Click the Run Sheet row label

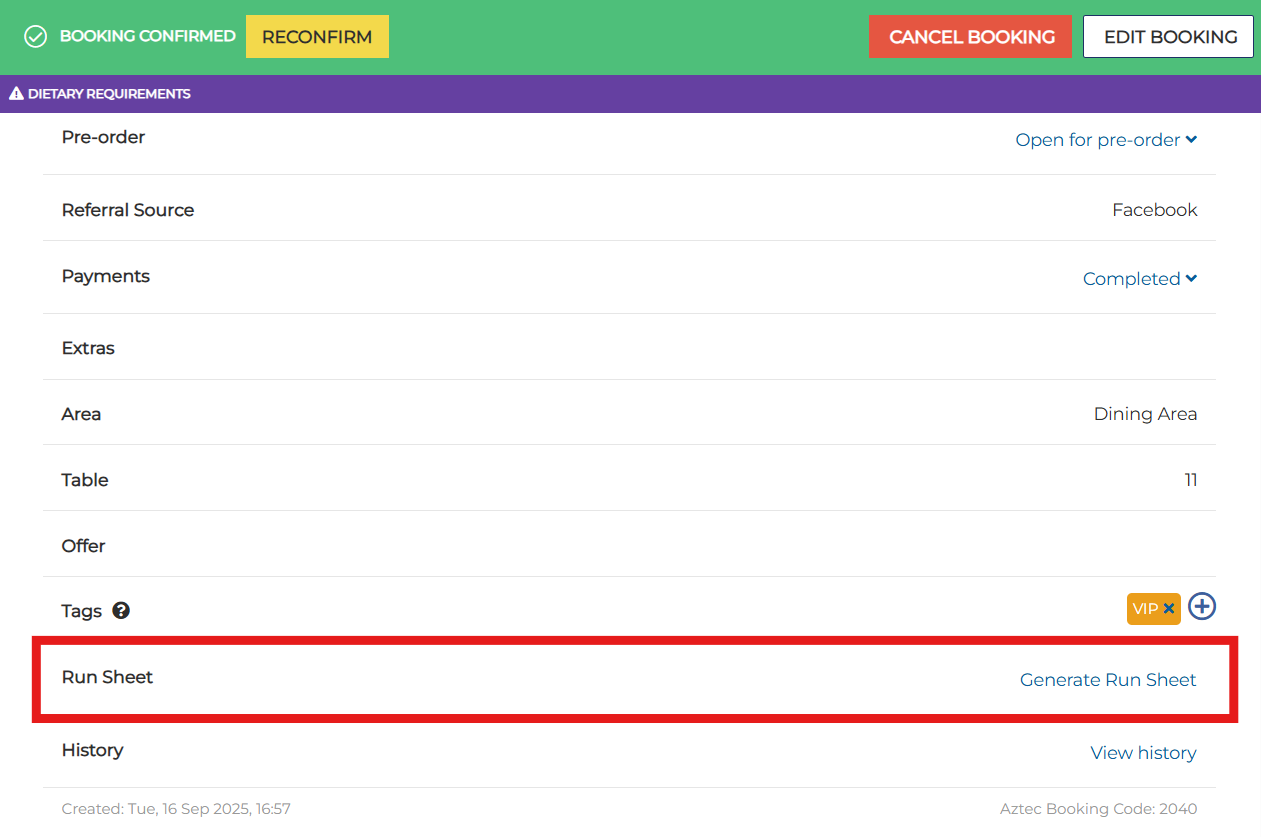(x=107, y=677)
